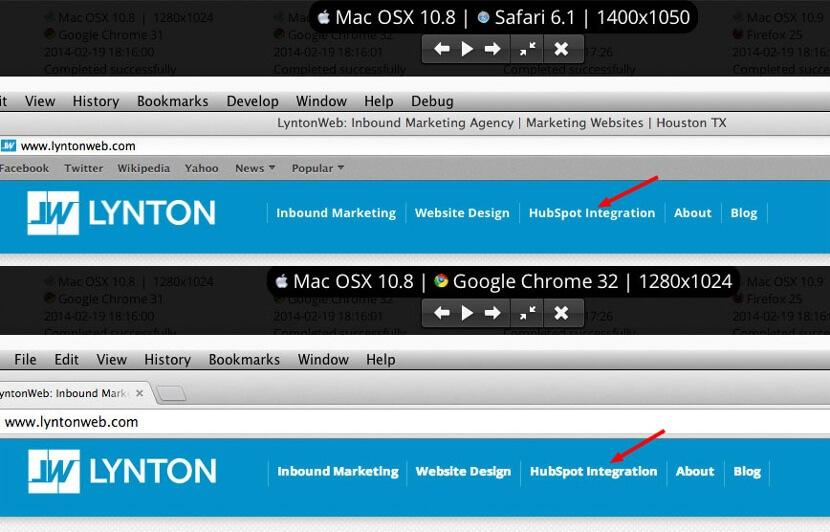830x532 pixels.
Task: Click the X icon under Chrome 32 title
Action: click(x=561, y=313)
